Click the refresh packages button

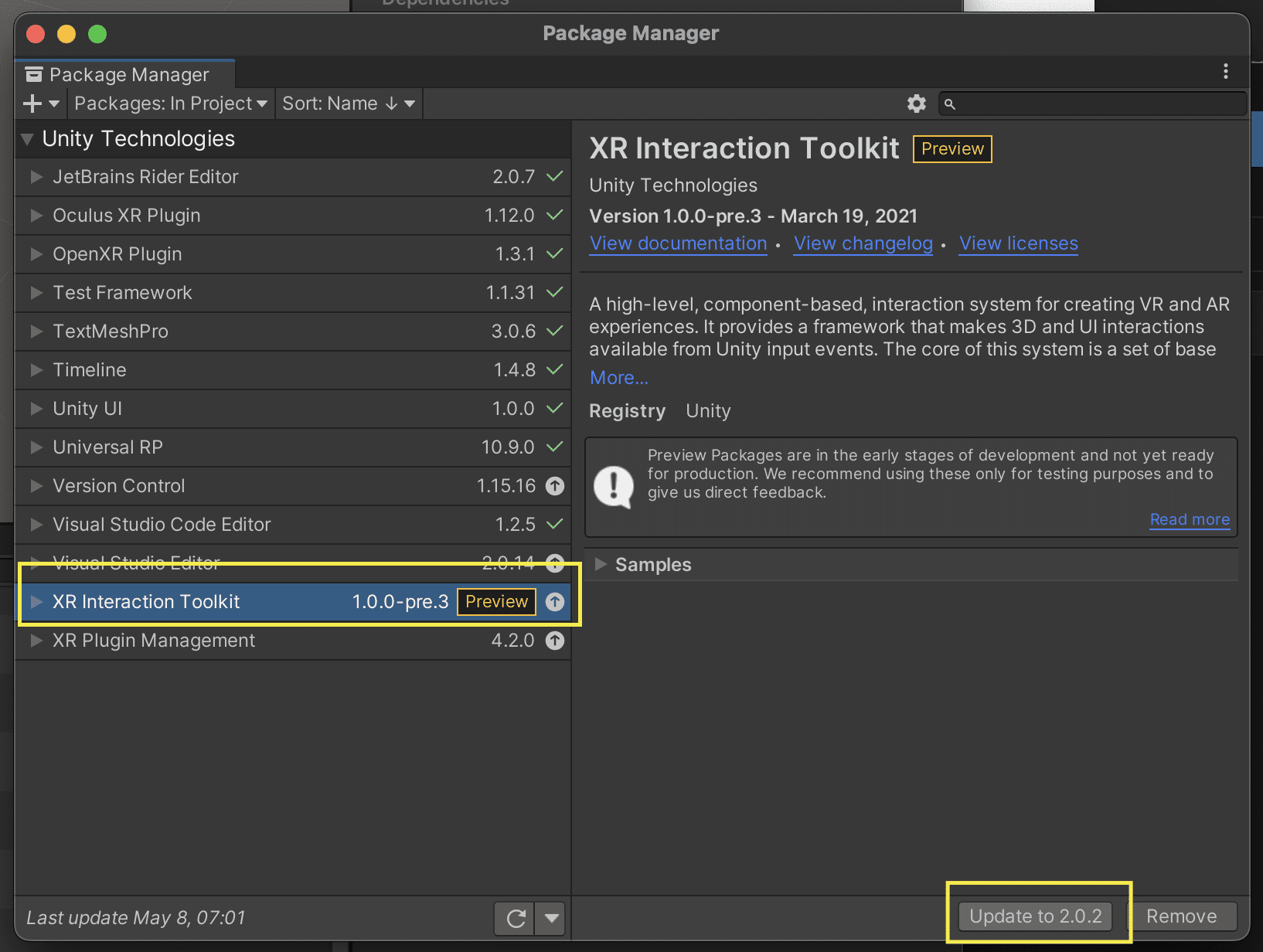515,918
